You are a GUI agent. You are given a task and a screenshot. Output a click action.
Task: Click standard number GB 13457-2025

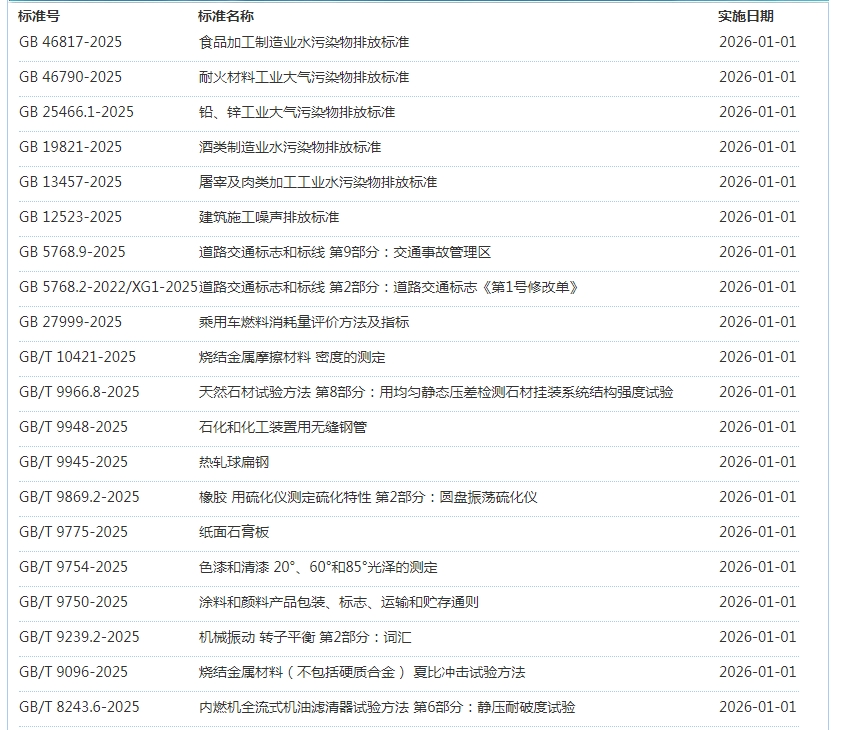click(x=70, y=182)
